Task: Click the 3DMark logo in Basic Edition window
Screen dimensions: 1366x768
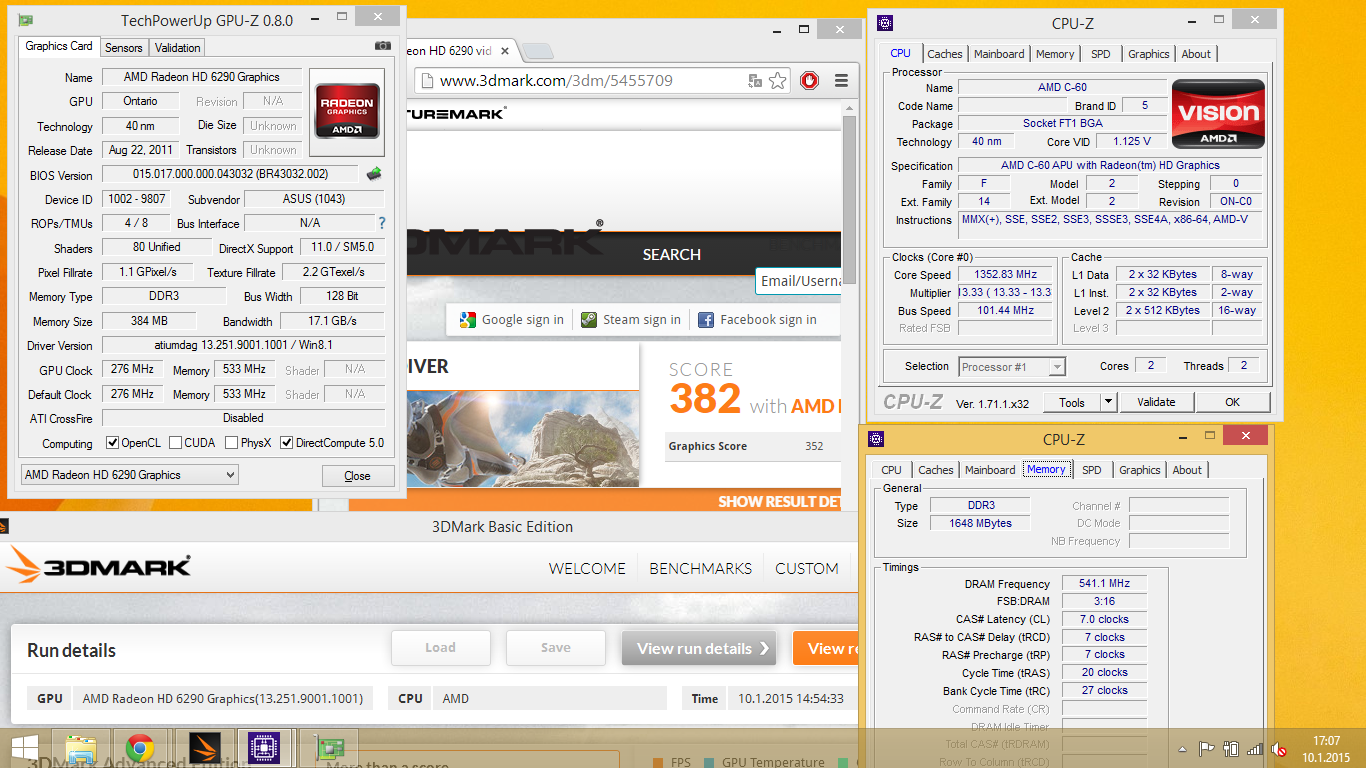Action: pos(98,567)
